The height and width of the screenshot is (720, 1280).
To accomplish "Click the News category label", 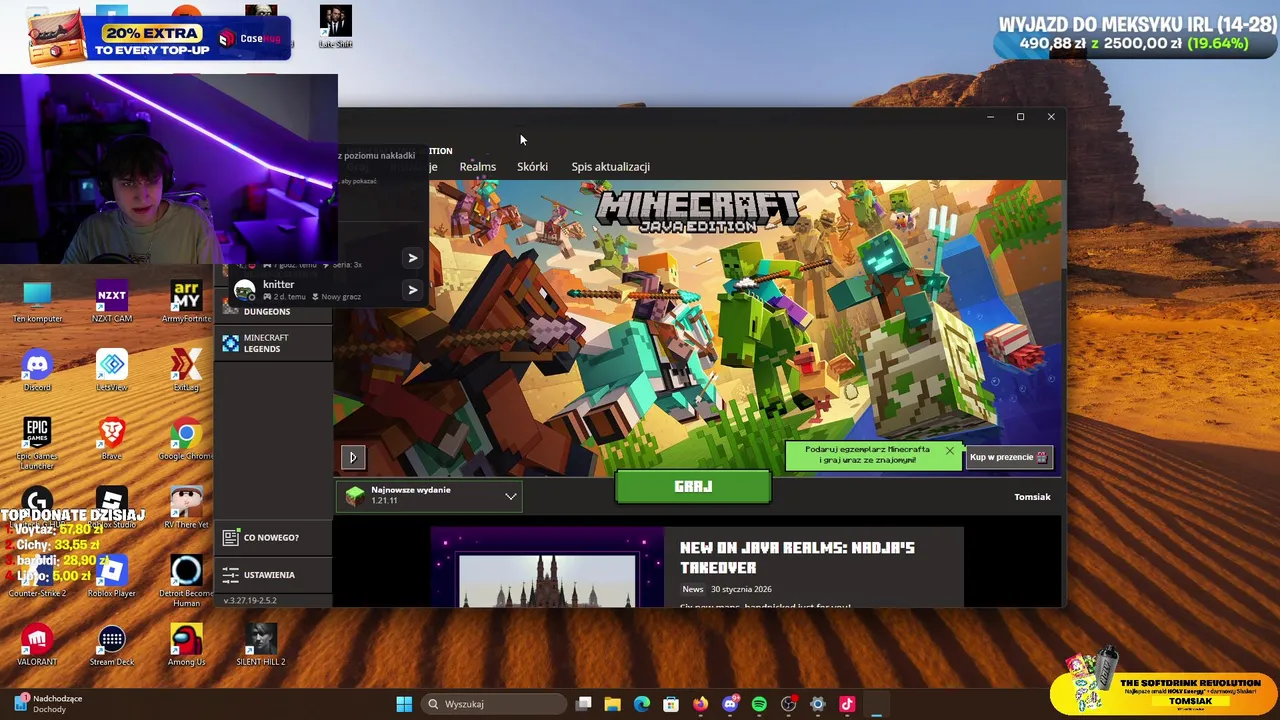I will [693, 589].
